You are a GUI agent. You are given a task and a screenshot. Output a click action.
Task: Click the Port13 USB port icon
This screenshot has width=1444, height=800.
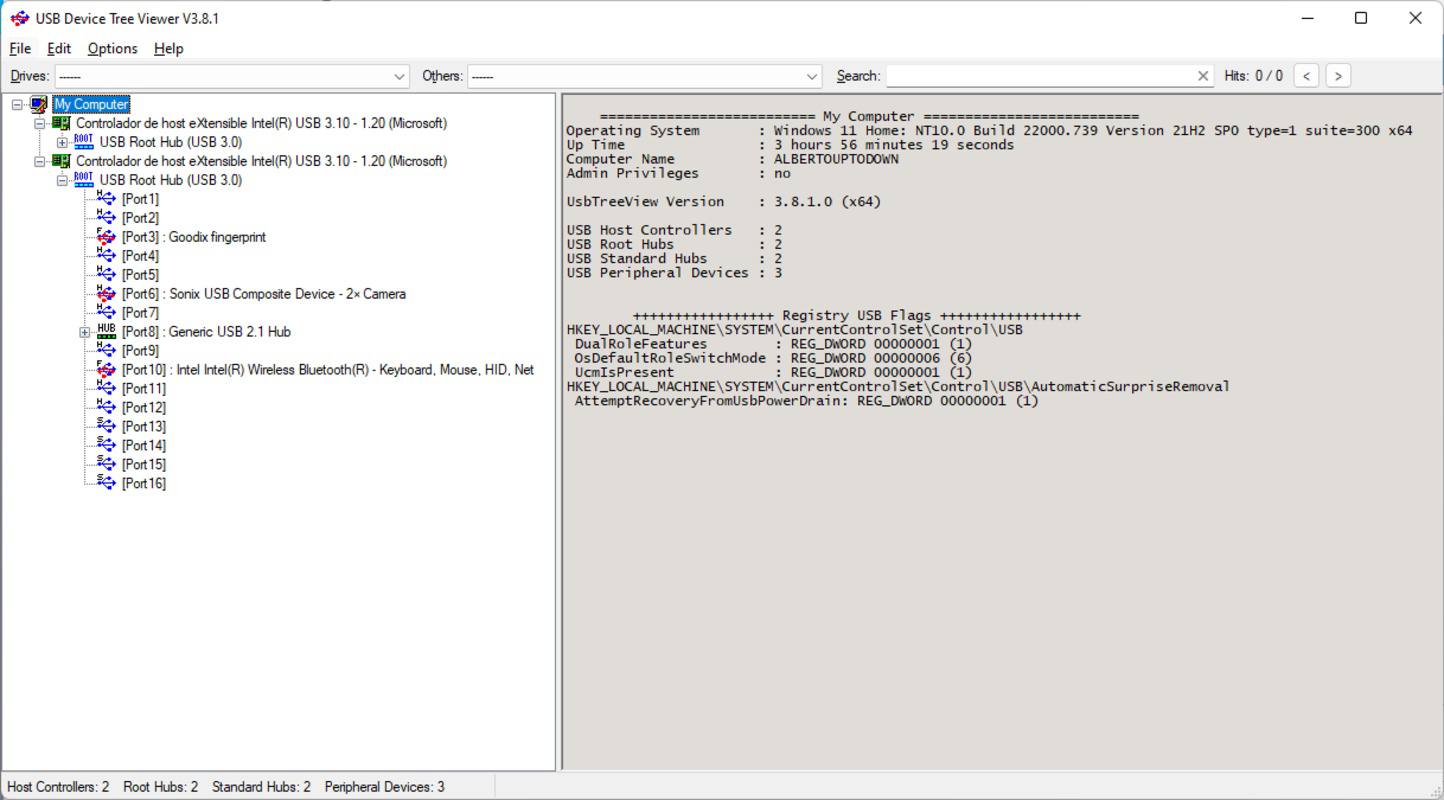(x=106, y=427)
